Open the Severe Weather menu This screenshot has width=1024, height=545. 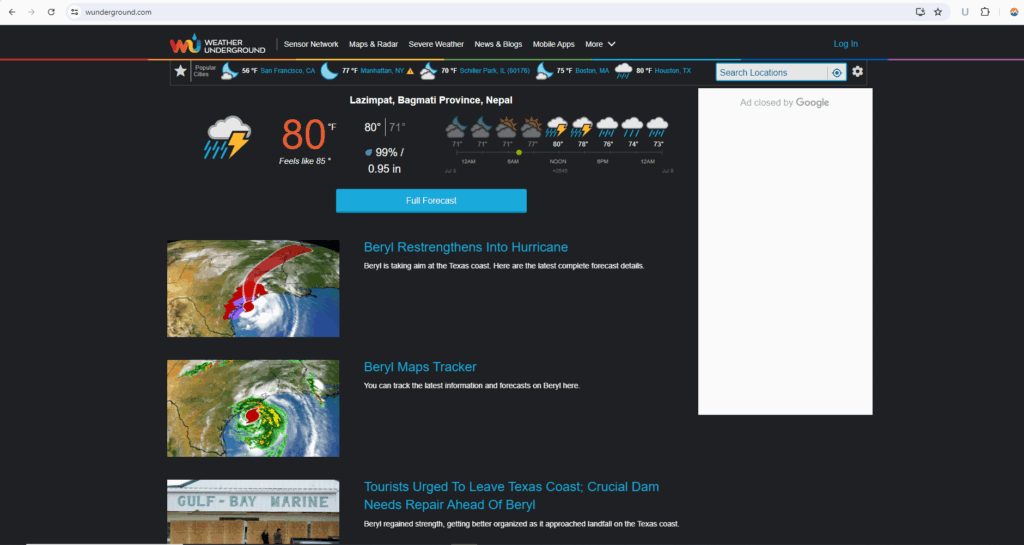coord(436,44)
